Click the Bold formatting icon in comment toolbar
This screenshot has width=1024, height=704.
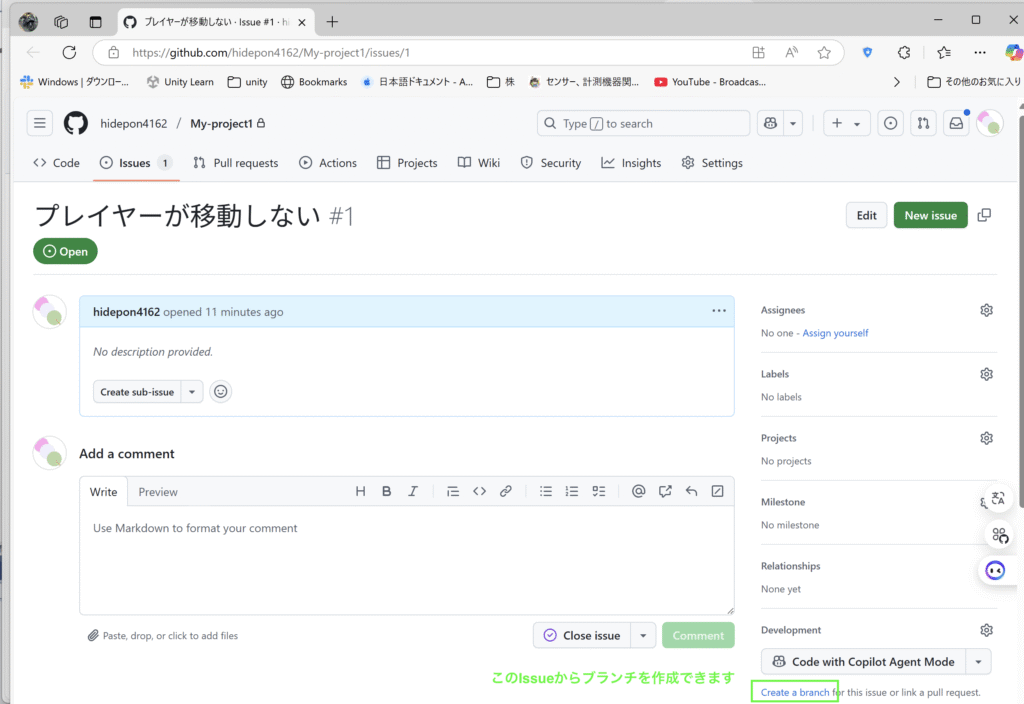[x=386, y=491]
